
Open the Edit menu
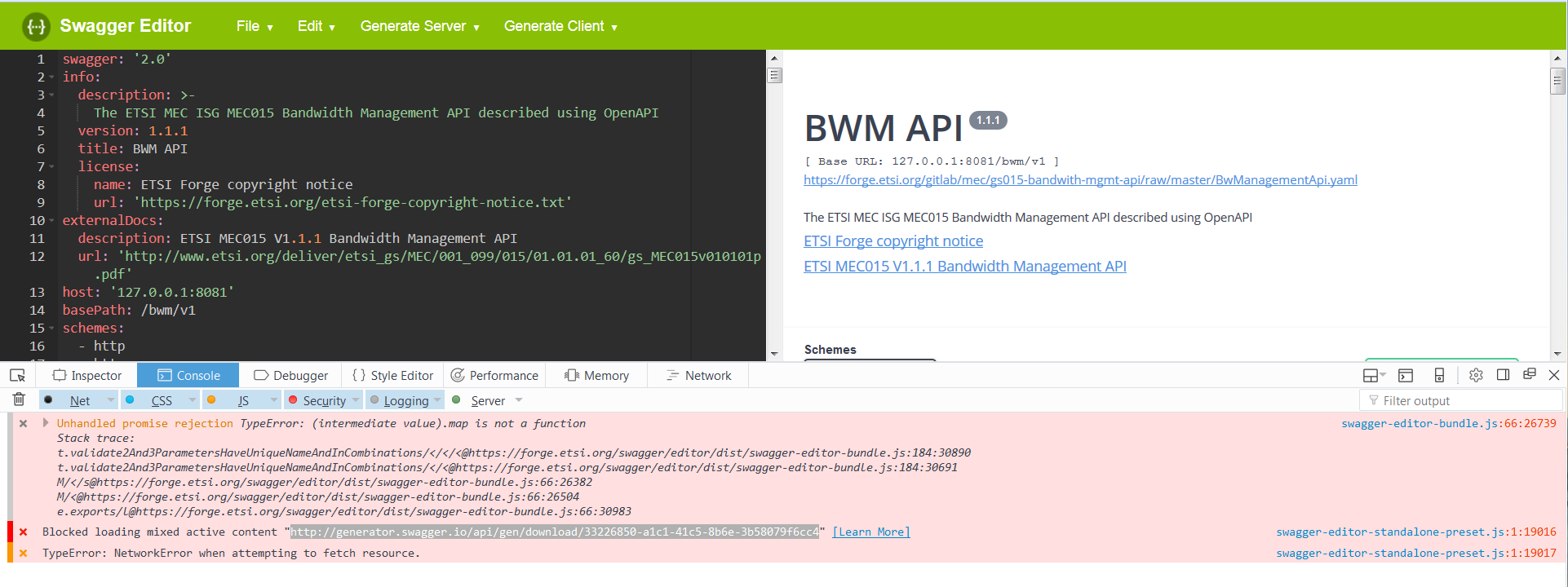[316, 26]
